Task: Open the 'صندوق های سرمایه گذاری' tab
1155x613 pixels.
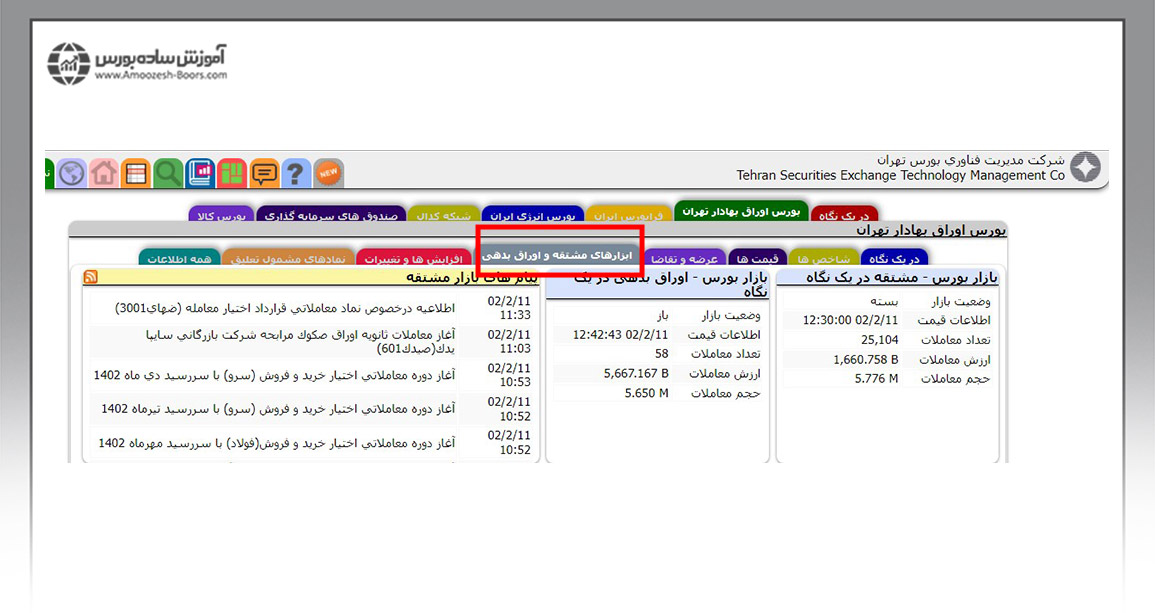Action: (x=331, y=215)
